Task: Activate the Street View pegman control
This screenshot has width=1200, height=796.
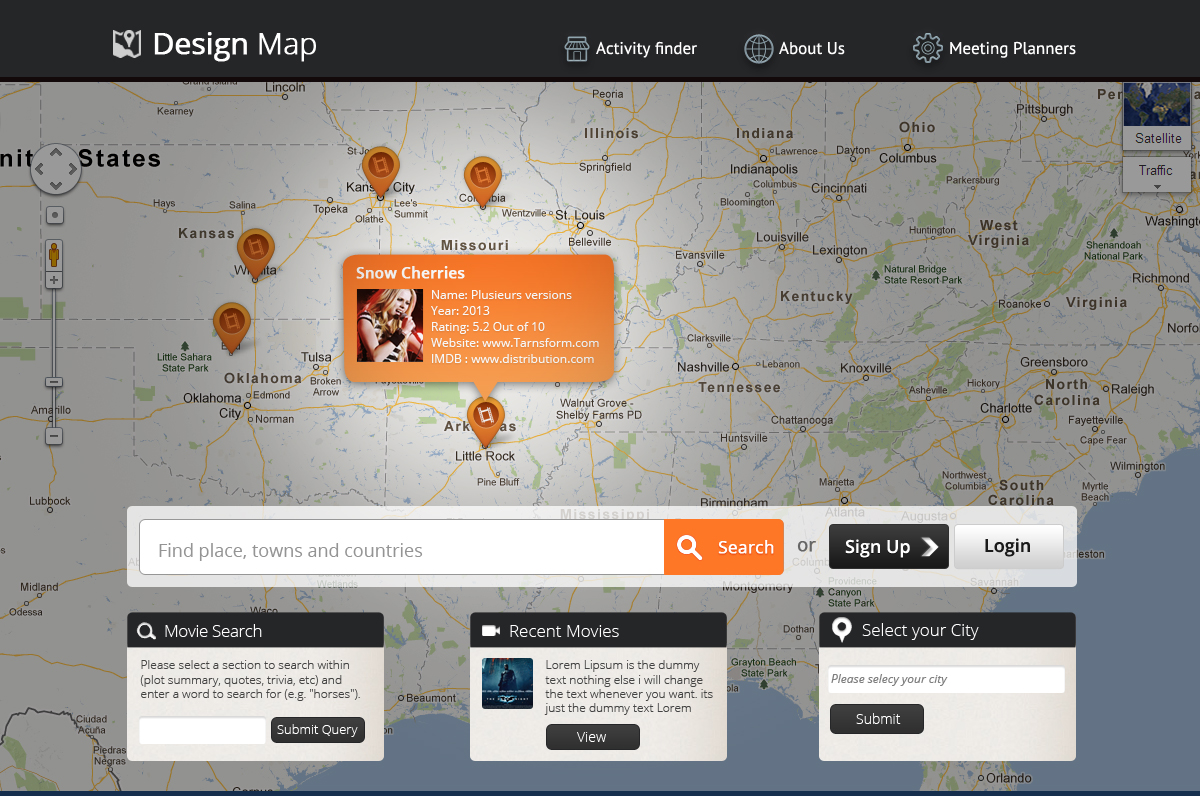Action: coord(54,254)
